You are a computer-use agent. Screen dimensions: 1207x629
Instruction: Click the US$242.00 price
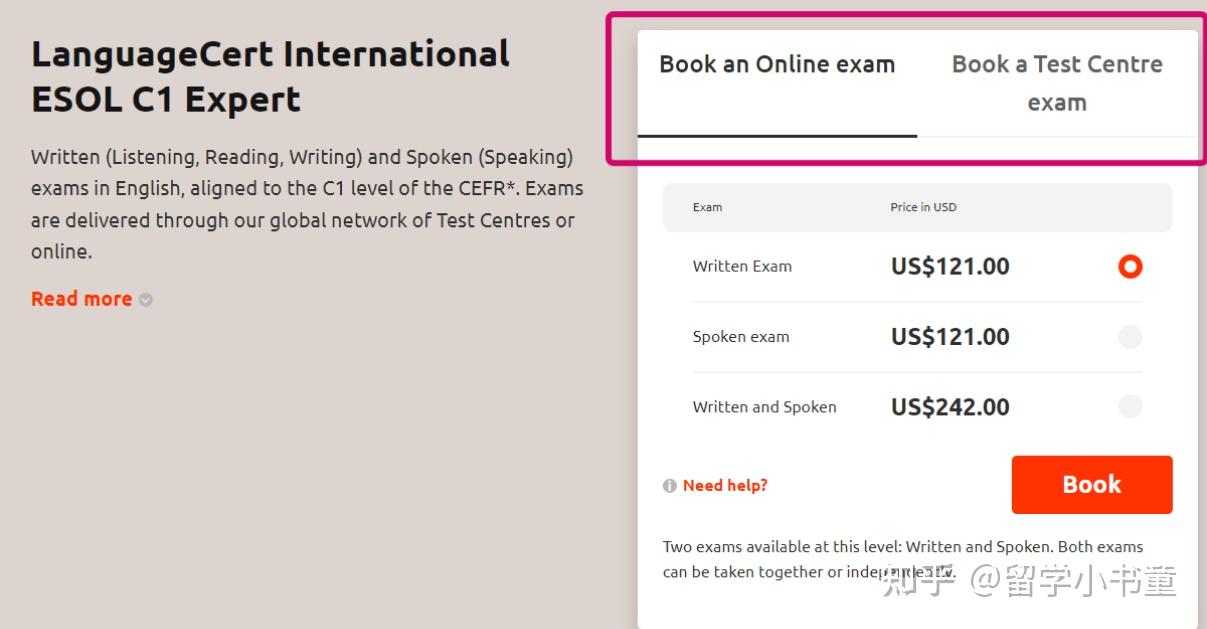tap(950, 407)
